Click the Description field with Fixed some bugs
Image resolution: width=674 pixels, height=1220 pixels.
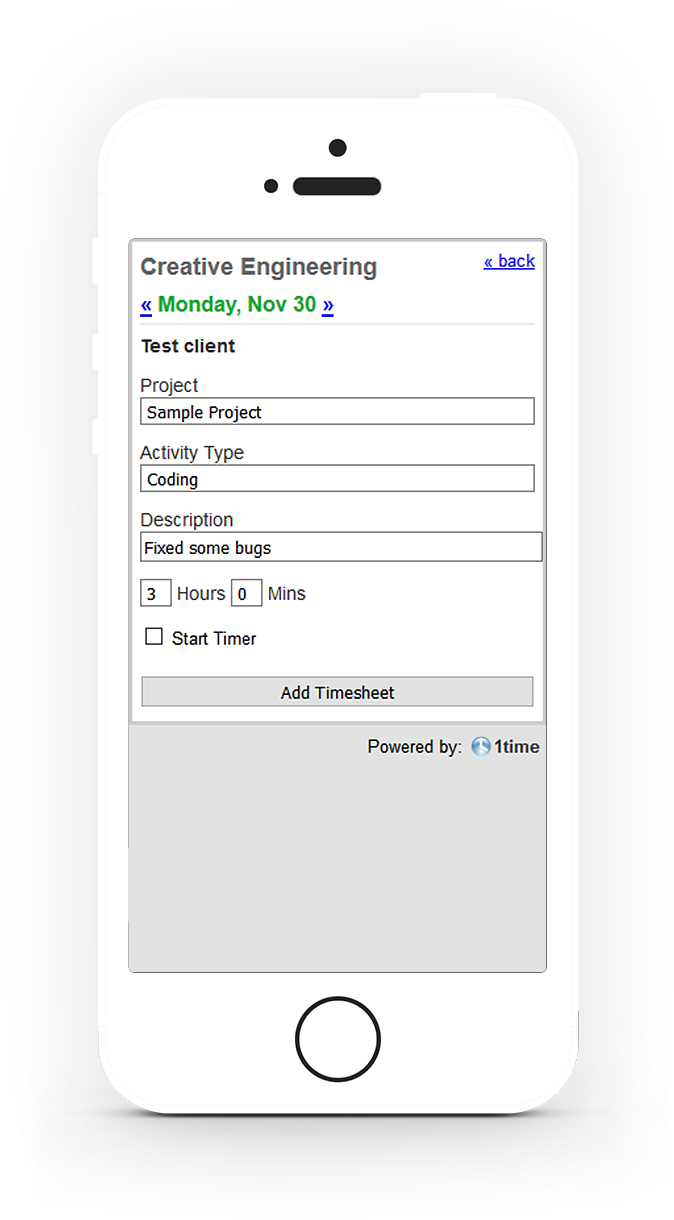click(x=341, y=547)
